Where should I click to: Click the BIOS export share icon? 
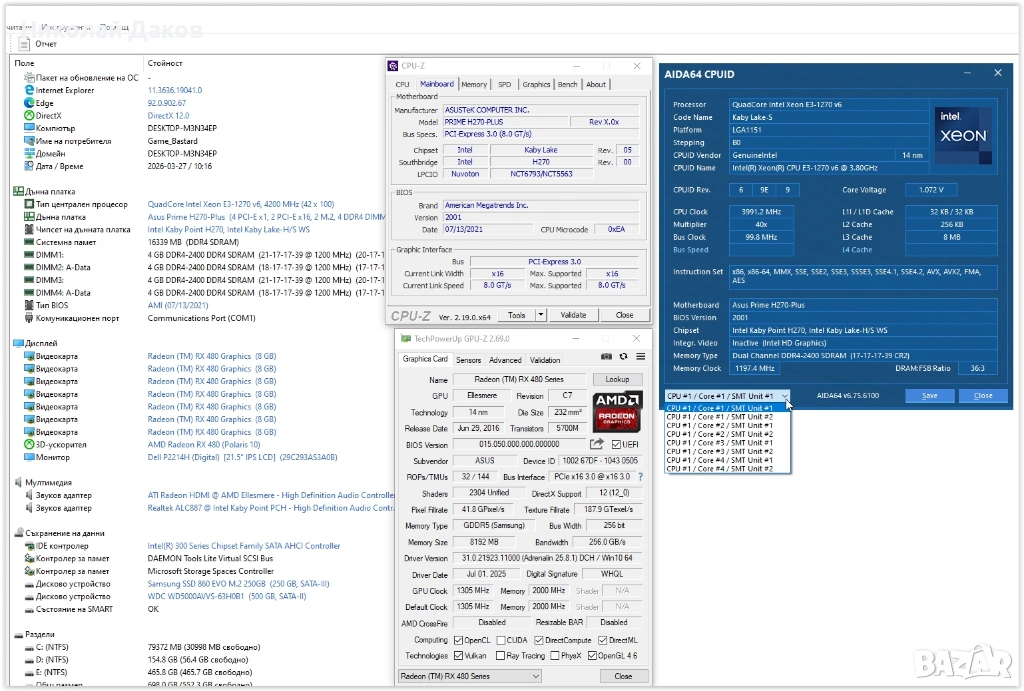pyautogui.click(x=597, y=444)
